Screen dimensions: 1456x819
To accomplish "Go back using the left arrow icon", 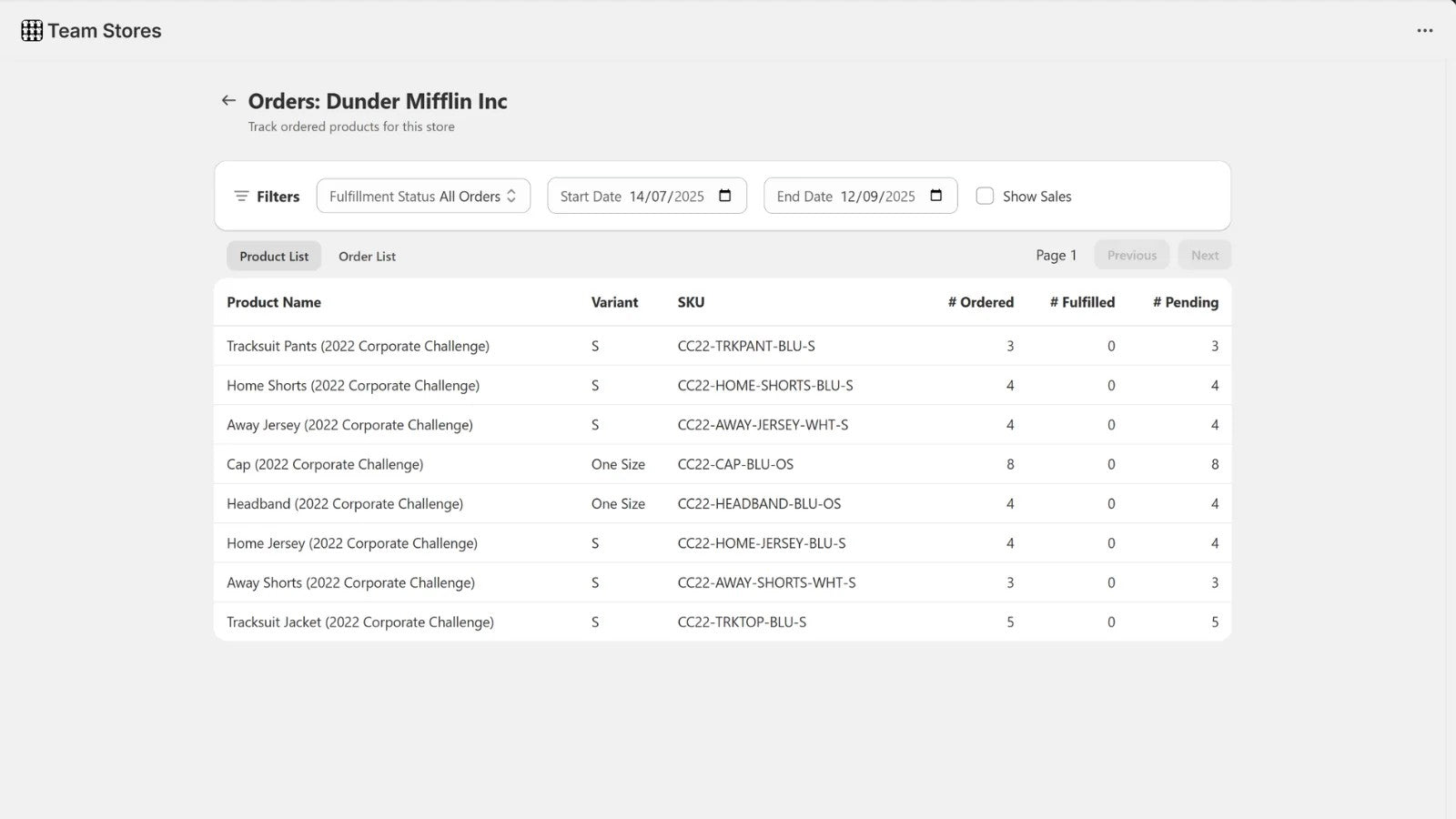I will point(228,101).
